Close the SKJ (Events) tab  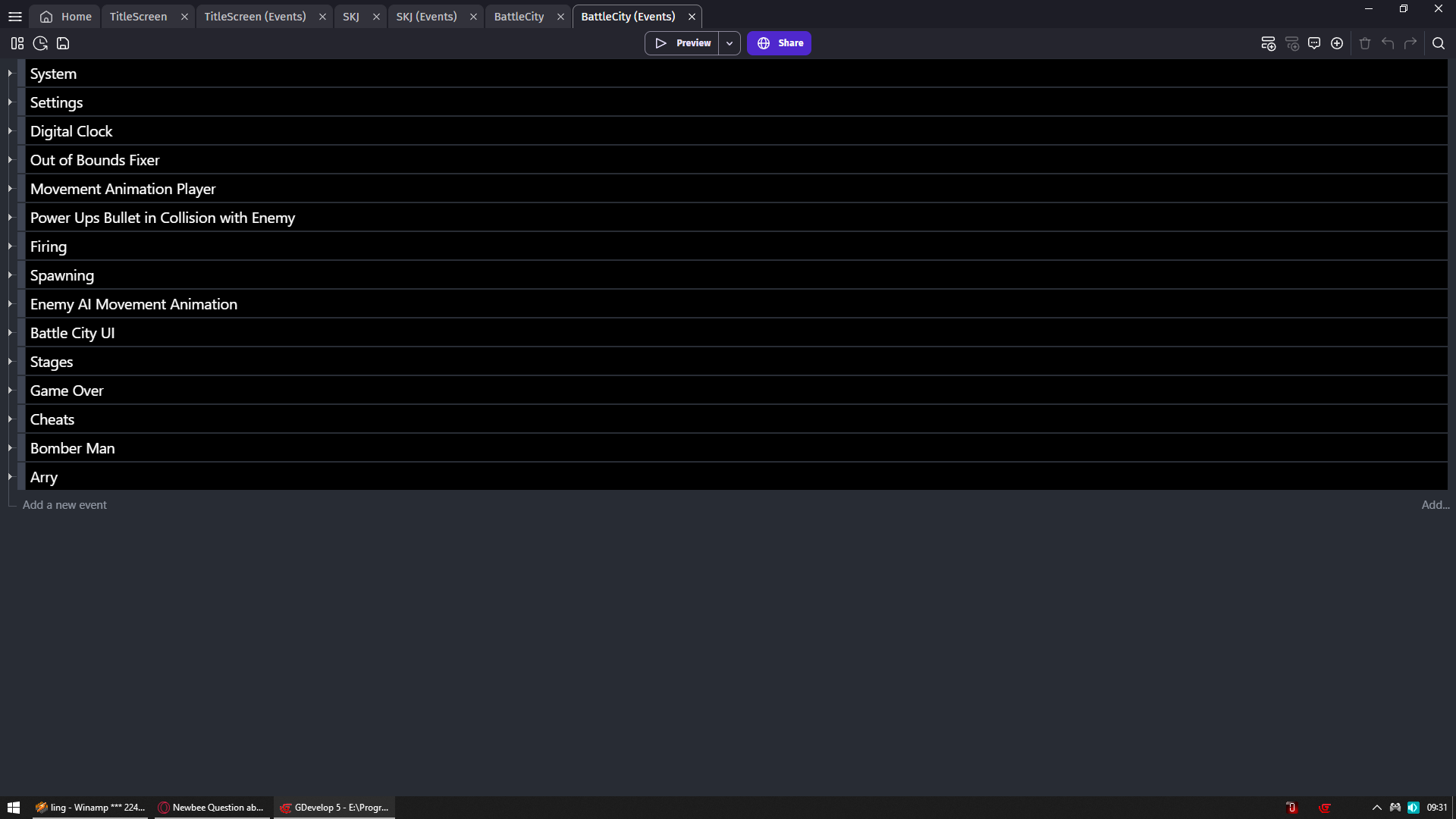tap(473, 16)
